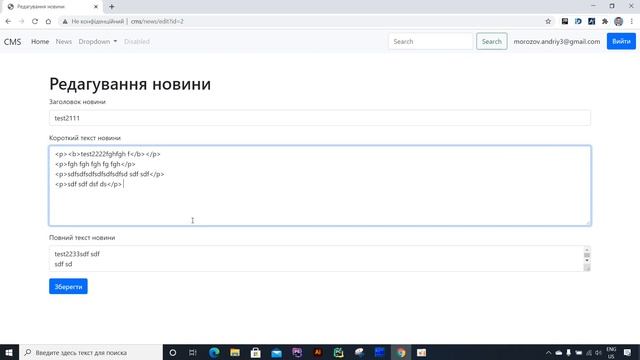Open News in the navbar

coord(64,42)
